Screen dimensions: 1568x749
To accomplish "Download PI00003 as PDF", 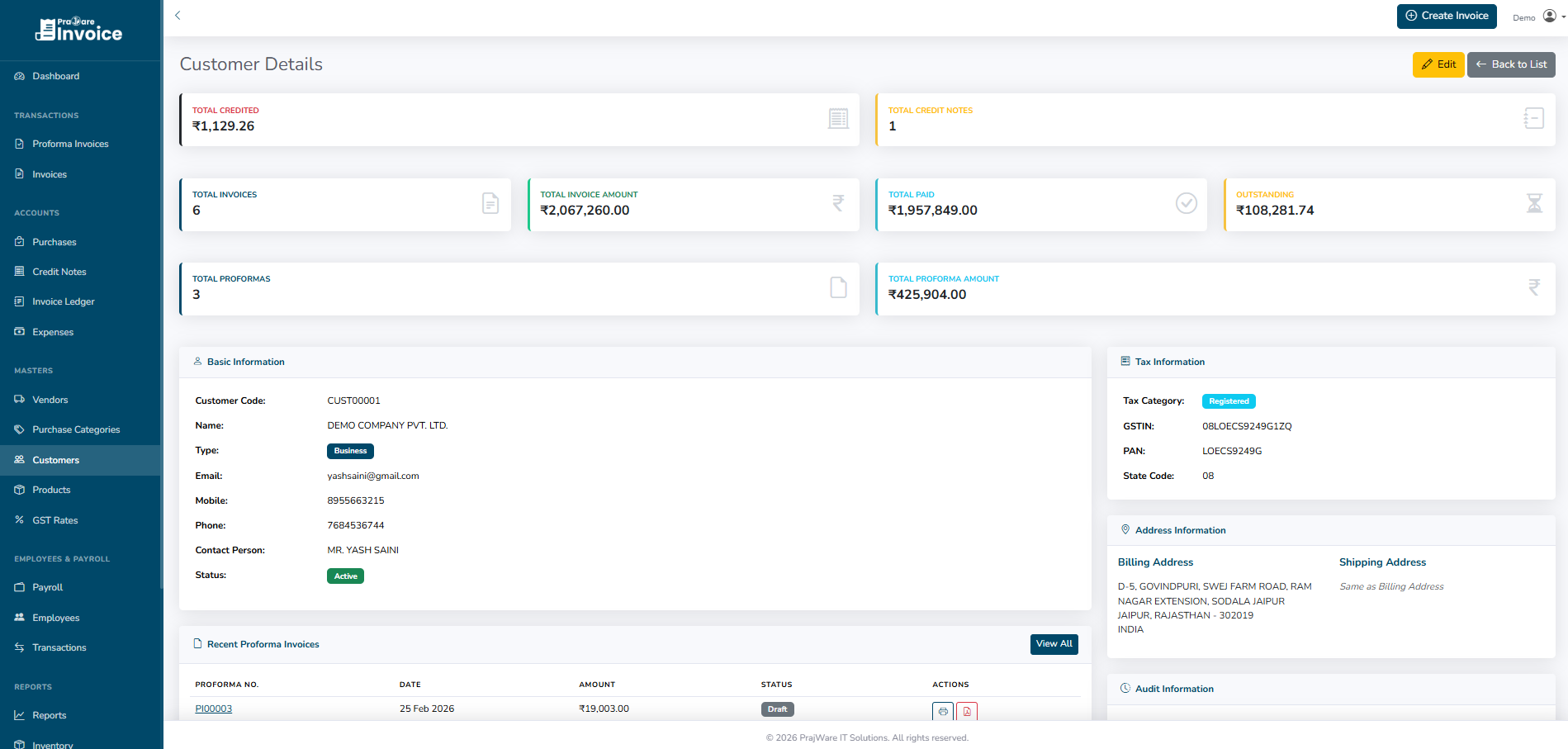I will (x=967, y=711).
